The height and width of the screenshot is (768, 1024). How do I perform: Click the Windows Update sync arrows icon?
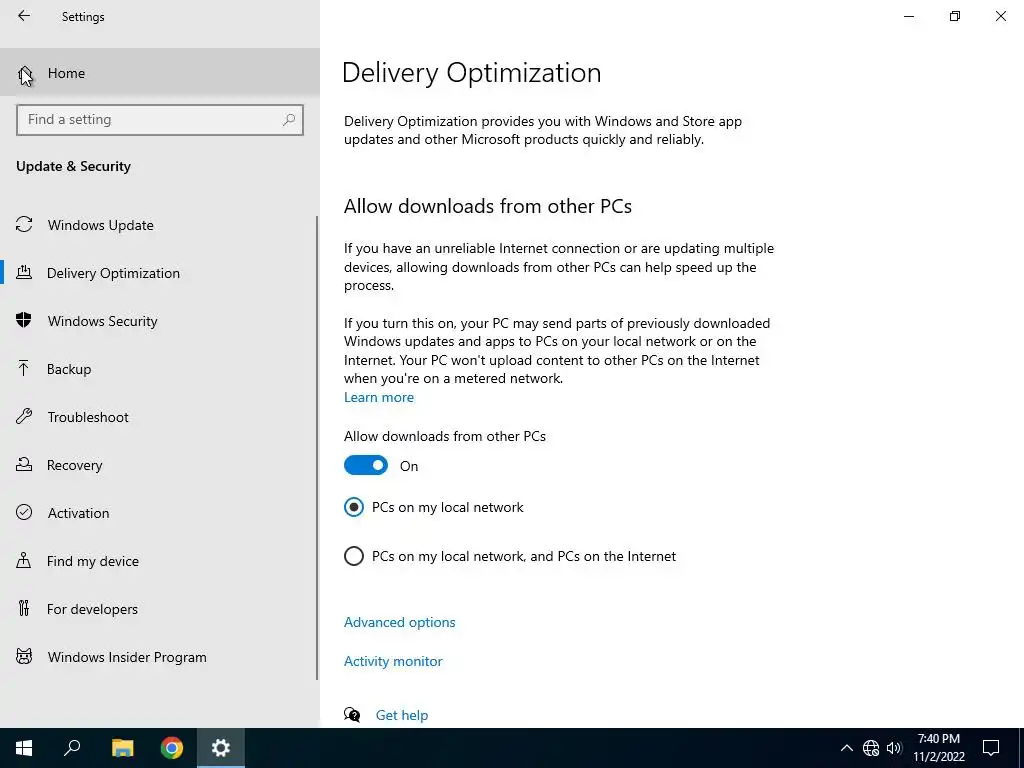tap(24, 225)
